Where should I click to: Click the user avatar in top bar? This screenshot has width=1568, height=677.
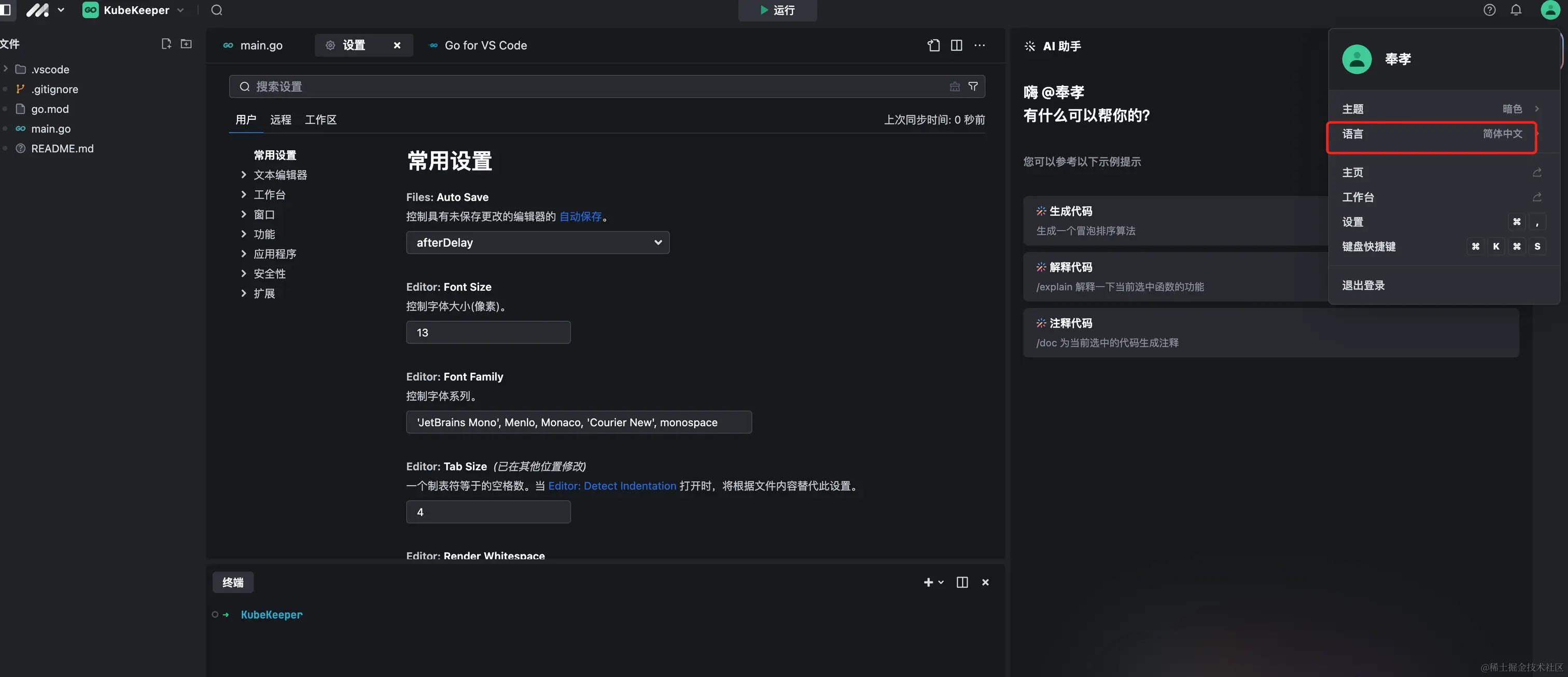pos(1550,10)
